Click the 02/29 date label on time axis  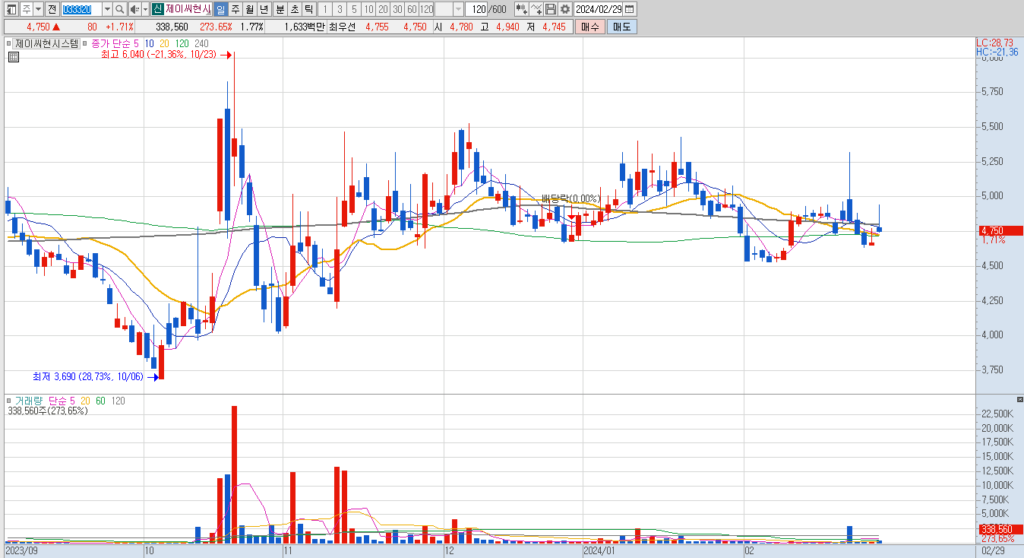(x=993, y=551)
